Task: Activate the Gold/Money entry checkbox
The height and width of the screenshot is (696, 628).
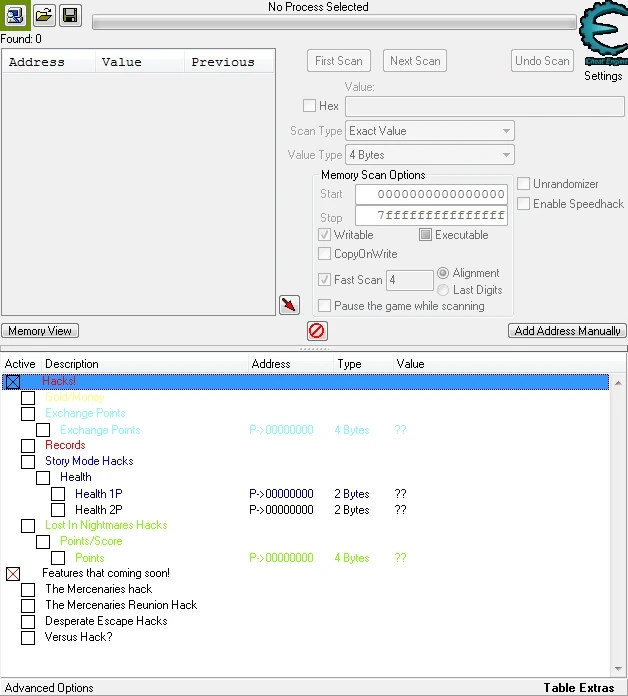Action: click(x=28, y=398)
